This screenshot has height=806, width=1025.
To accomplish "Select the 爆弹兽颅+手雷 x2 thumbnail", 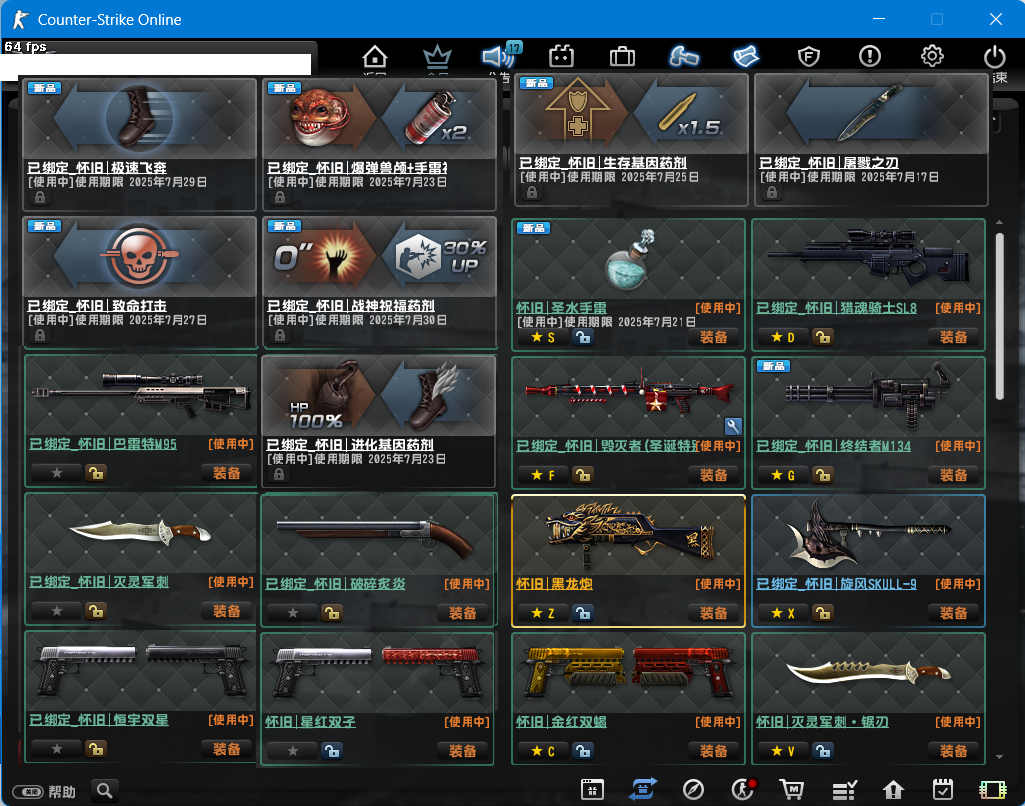I will (x=380, y=119).
